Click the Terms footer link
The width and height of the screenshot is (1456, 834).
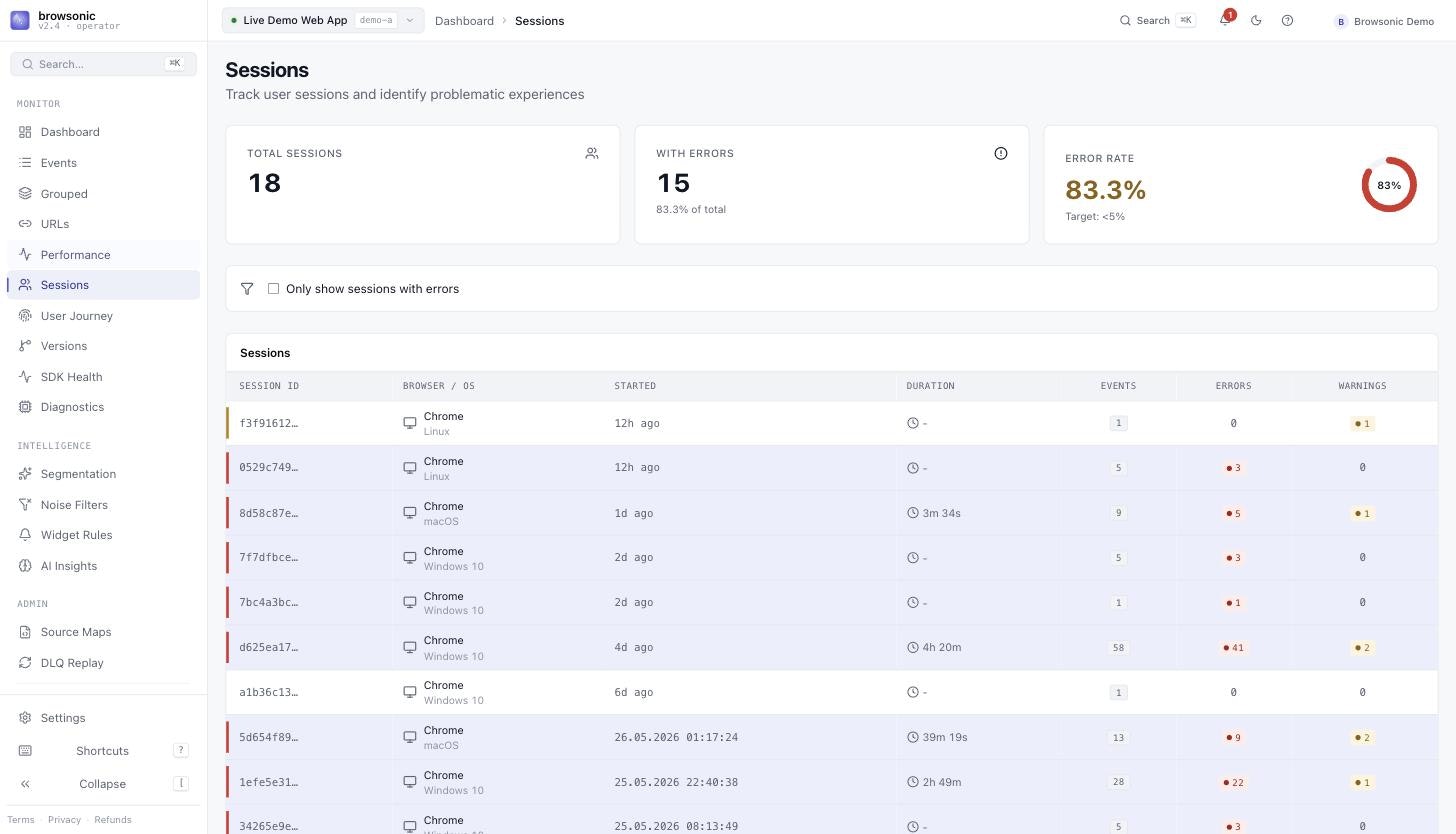point(20,820)
